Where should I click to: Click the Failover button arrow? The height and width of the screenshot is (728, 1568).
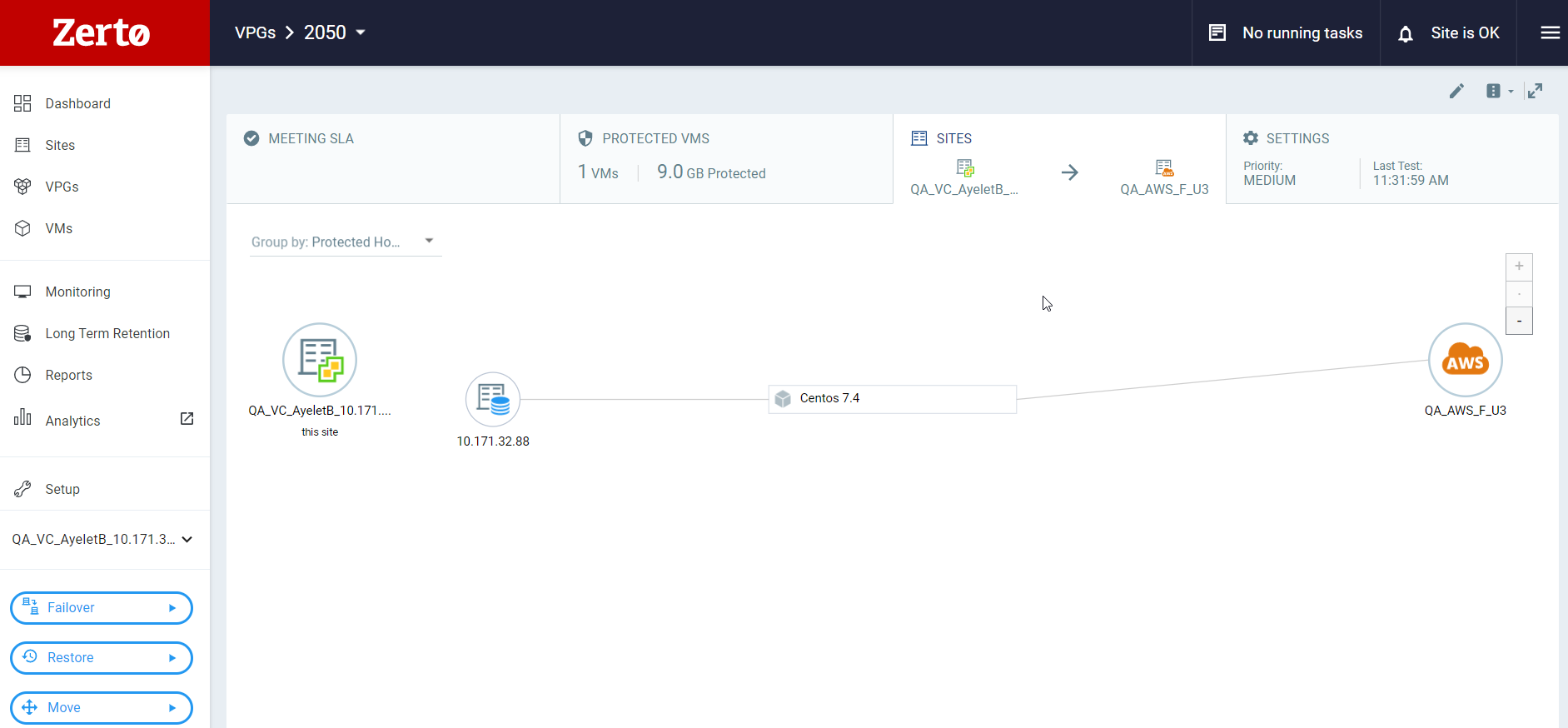tap(172, 608)
